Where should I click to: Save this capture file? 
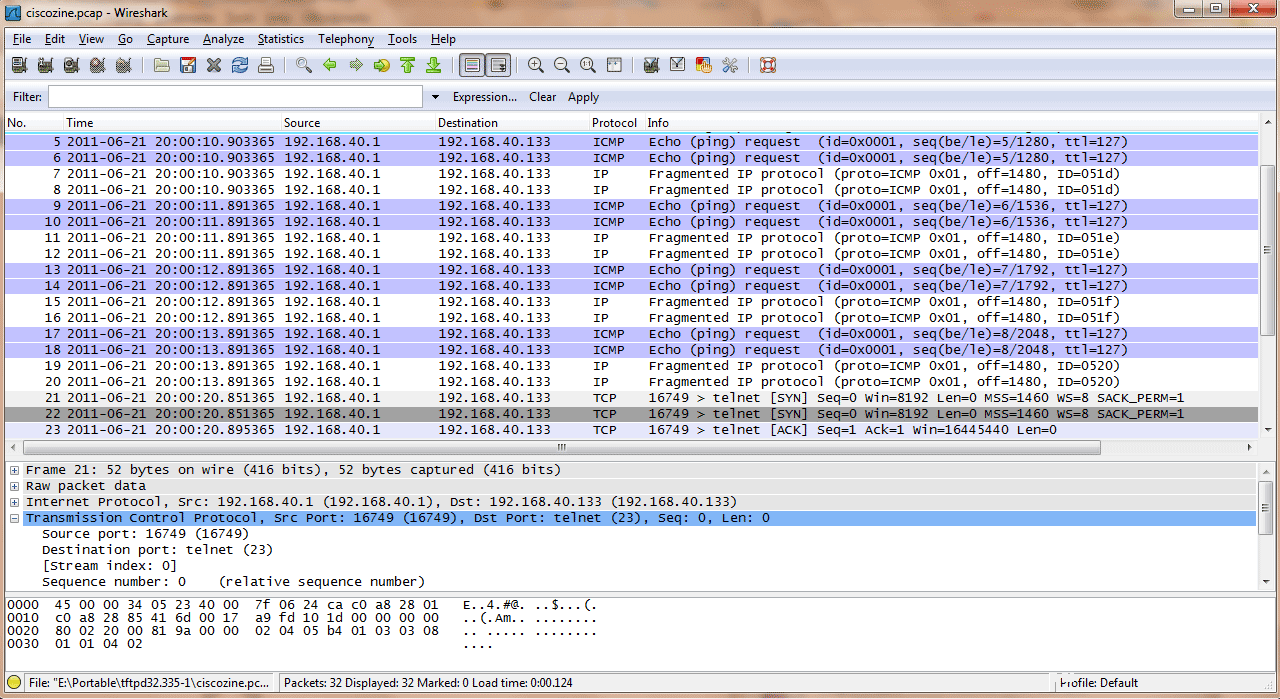188,65
